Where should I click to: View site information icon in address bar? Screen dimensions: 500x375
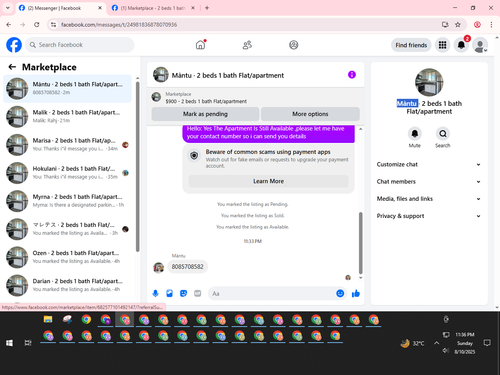(x=53, y=24)
